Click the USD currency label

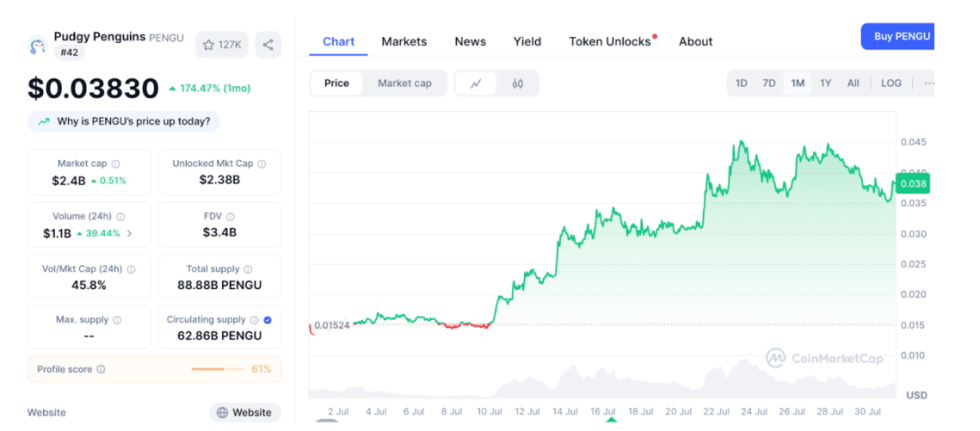tap(916, 395)
